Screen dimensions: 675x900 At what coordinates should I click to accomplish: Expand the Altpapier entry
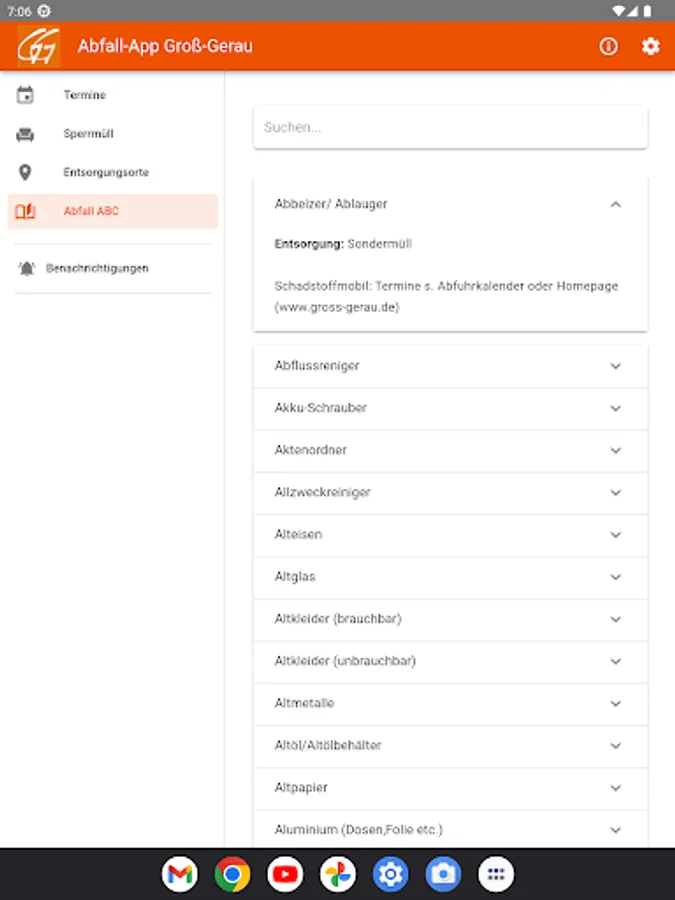(x=450, y=788)
